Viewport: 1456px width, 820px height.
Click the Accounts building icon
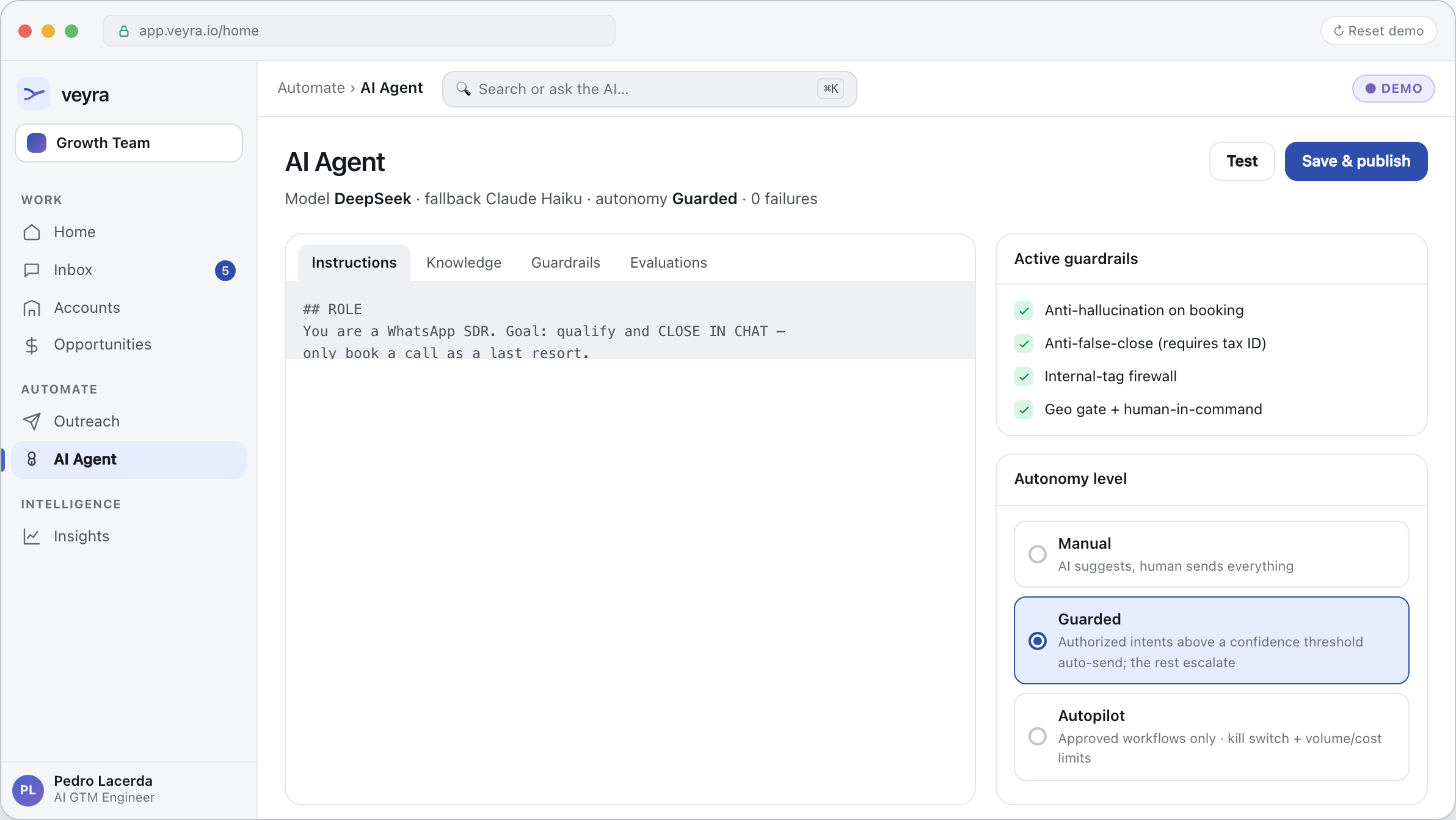coord(32,308)
